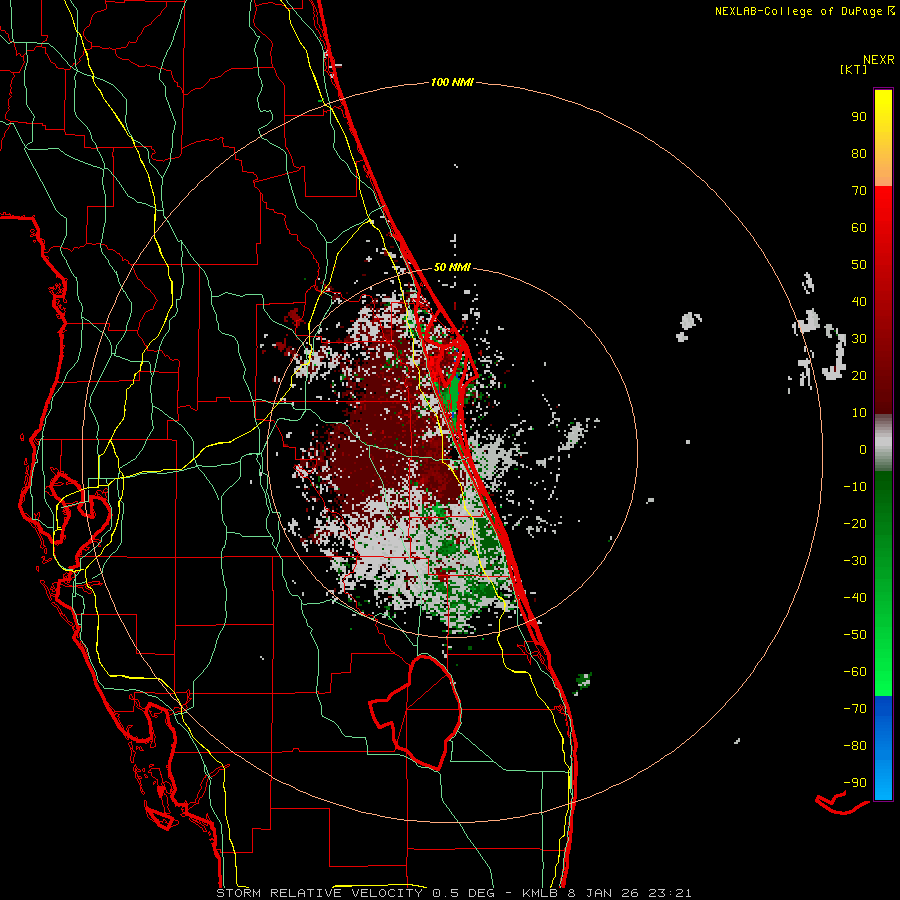Click the NEXR label above the color scale
The height and width of the screenshot is (900, 900).
click(x=879, y=60)
